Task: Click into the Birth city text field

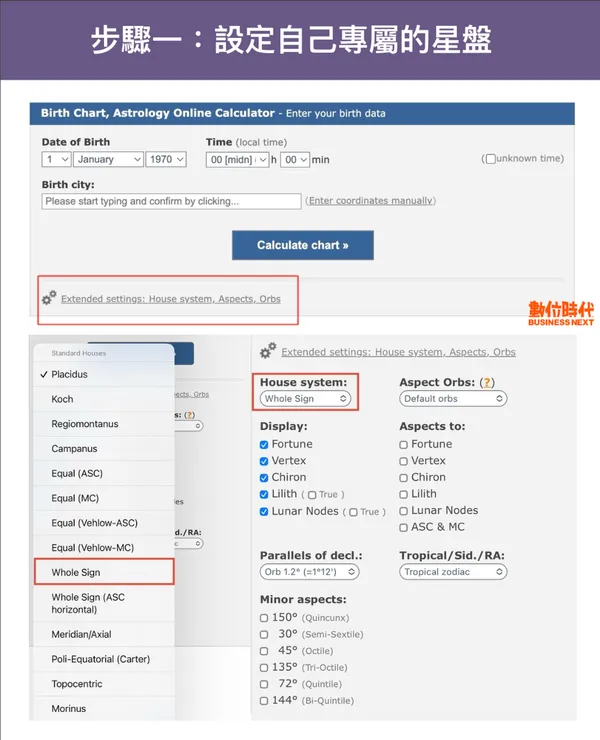Action: pos(171,201)
